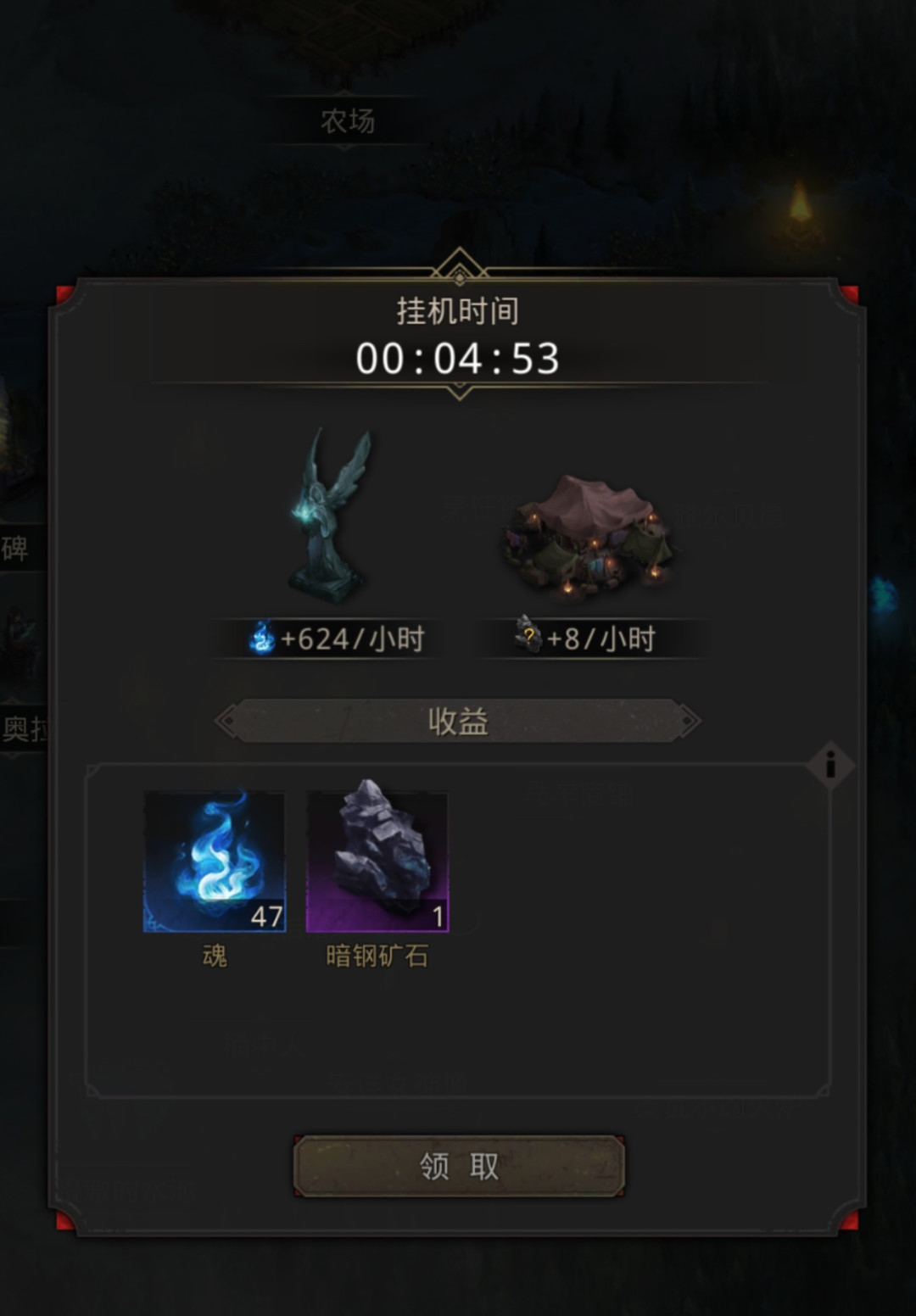Tap the blue glow at right edge

884,595
